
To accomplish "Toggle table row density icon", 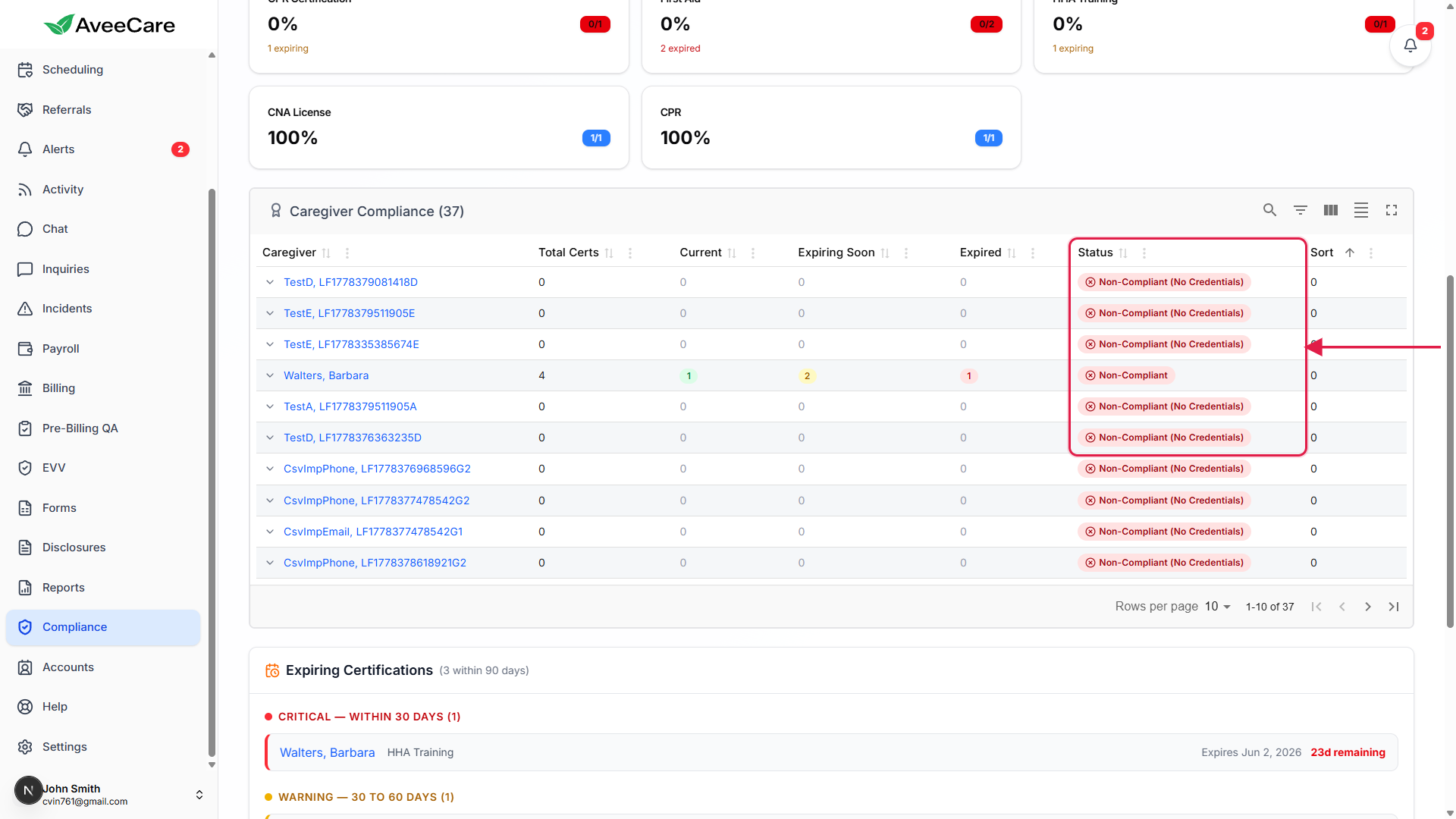I will (1361, 210).
